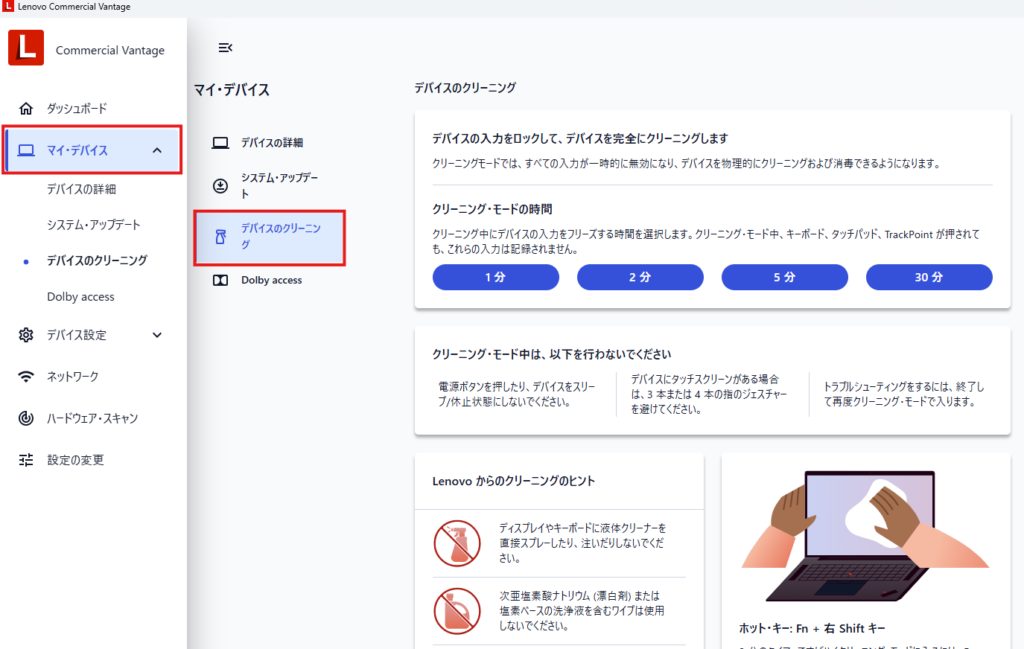Click the laptop cleaning illustration image

pos(865,530)
